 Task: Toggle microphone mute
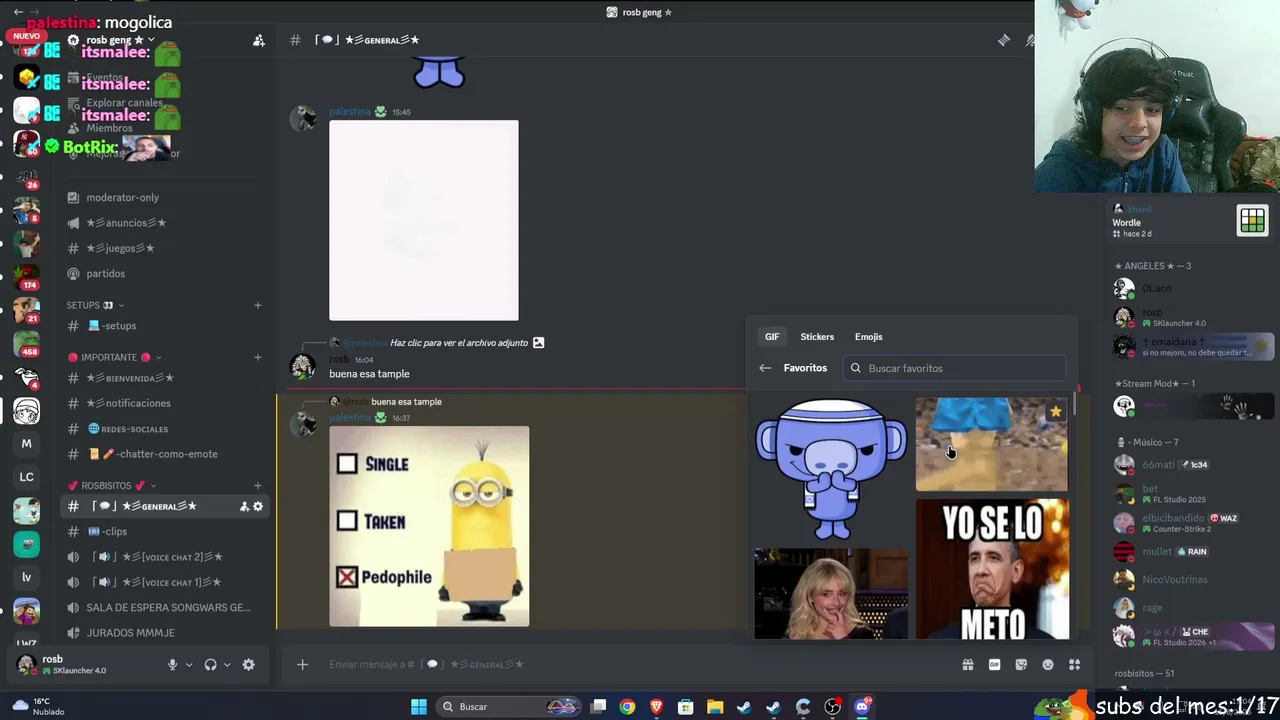pos(172,665)
